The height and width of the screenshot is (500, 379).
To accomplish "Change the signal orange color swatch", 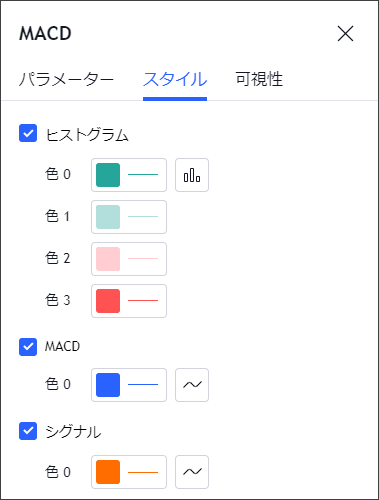I will point(108,472).
